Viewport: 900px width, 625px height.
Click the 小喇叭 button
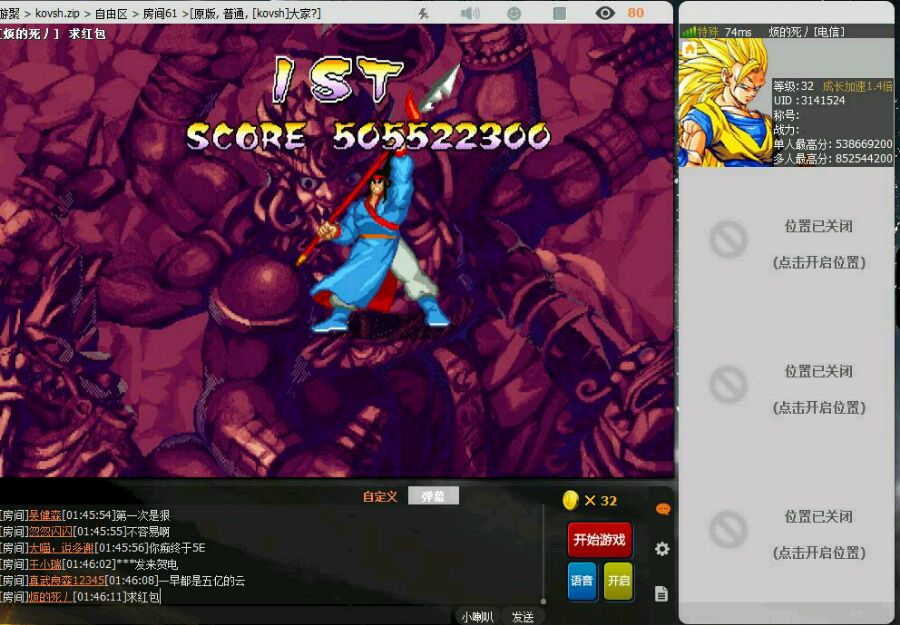click(476, 617)
